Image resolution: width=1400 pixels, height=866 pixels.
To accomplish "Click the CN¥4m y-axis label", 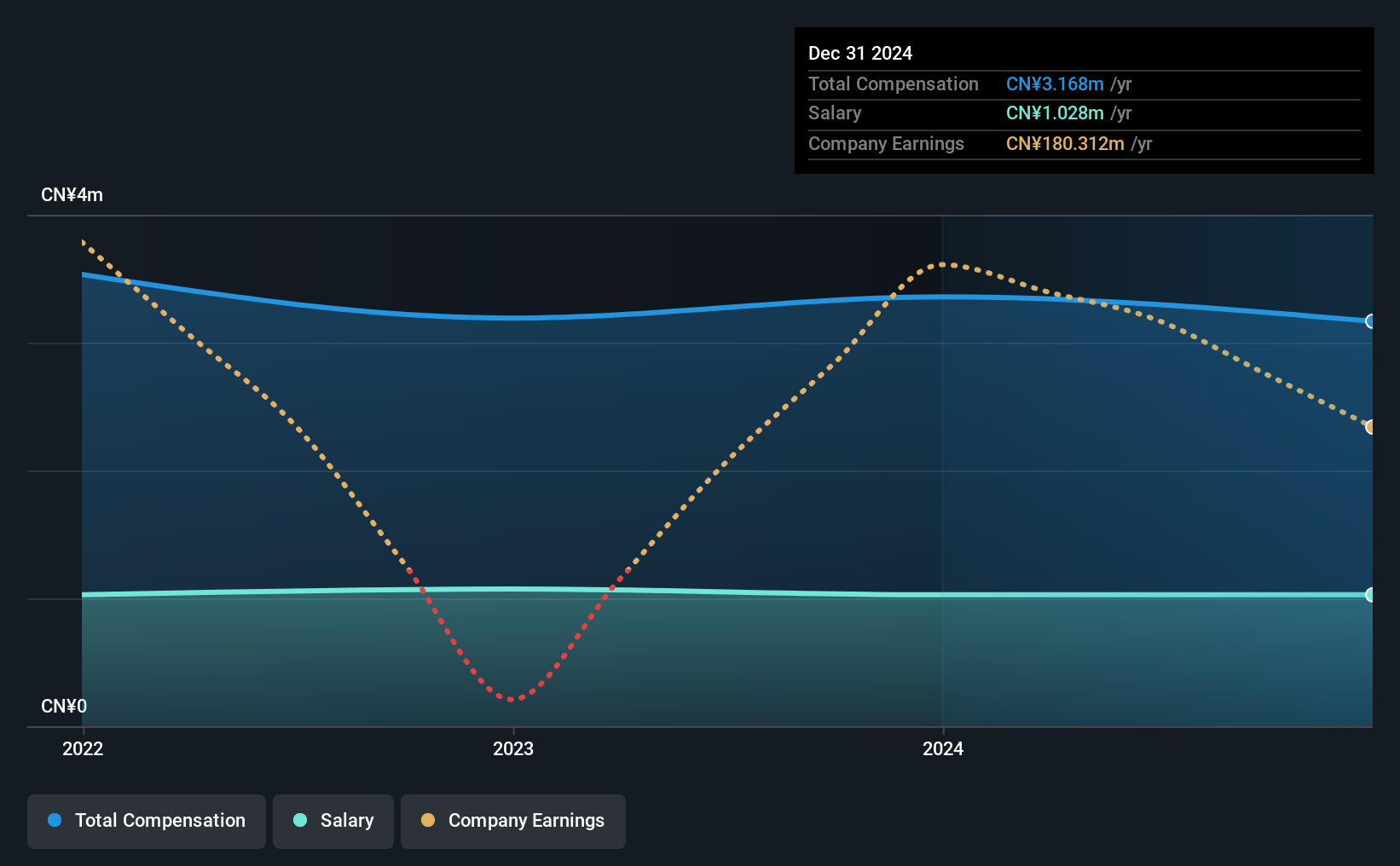I will (72, 195).
